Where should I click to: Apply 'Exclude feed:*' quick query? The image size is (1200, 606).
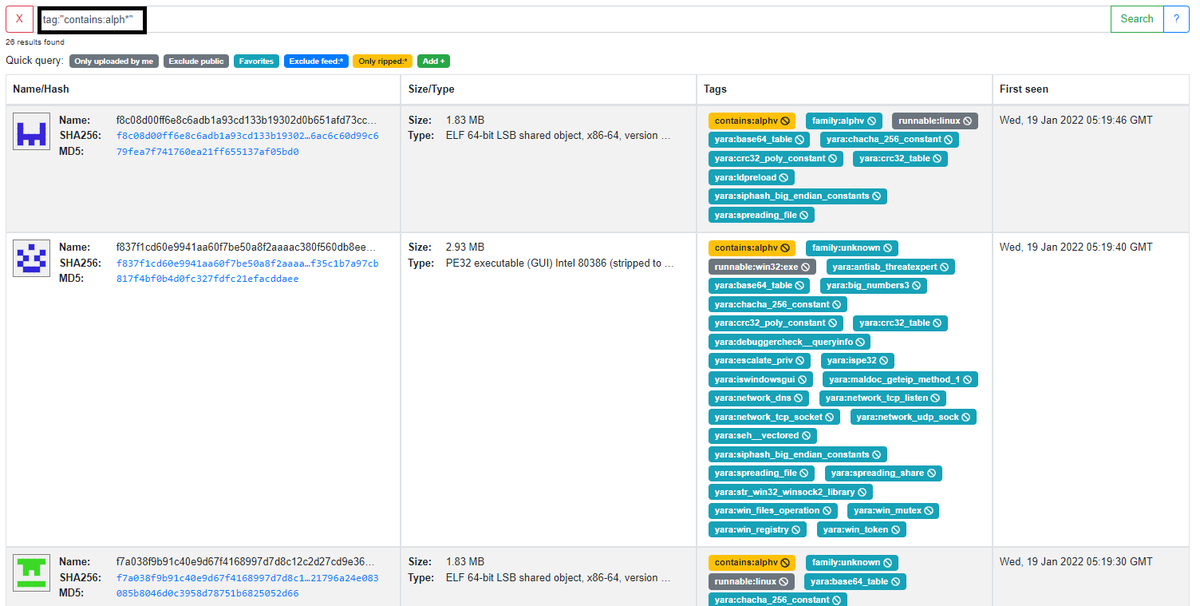[x=316, y=61]
